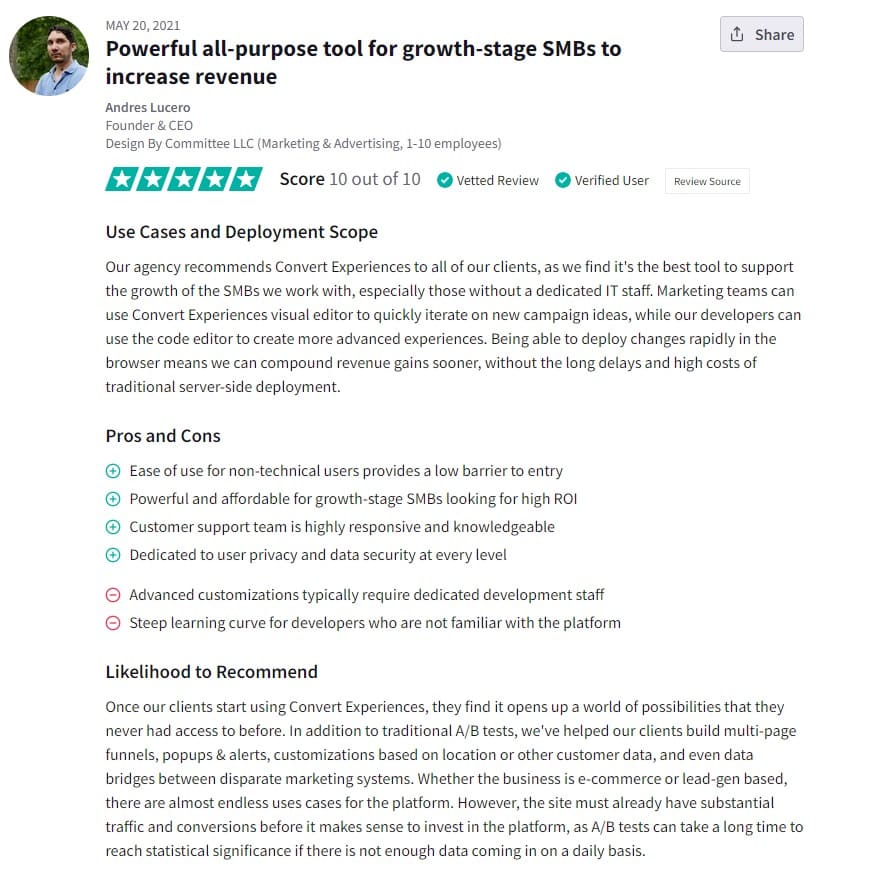Click the 'Design By Committee LLC' company text

coord(179,143)
